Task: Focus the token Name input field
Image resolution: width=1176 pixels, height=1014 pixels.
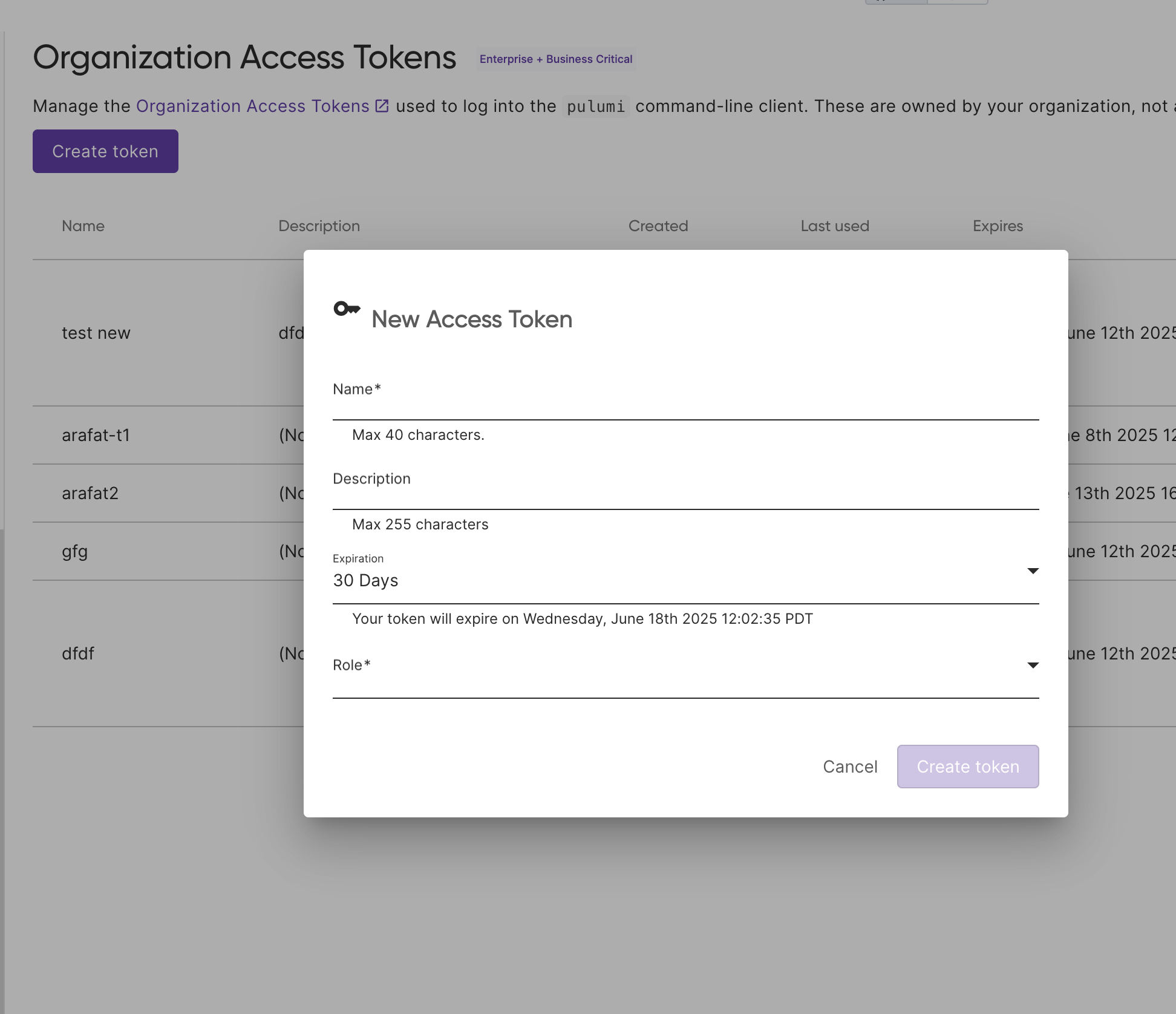Action: point(685,402)
